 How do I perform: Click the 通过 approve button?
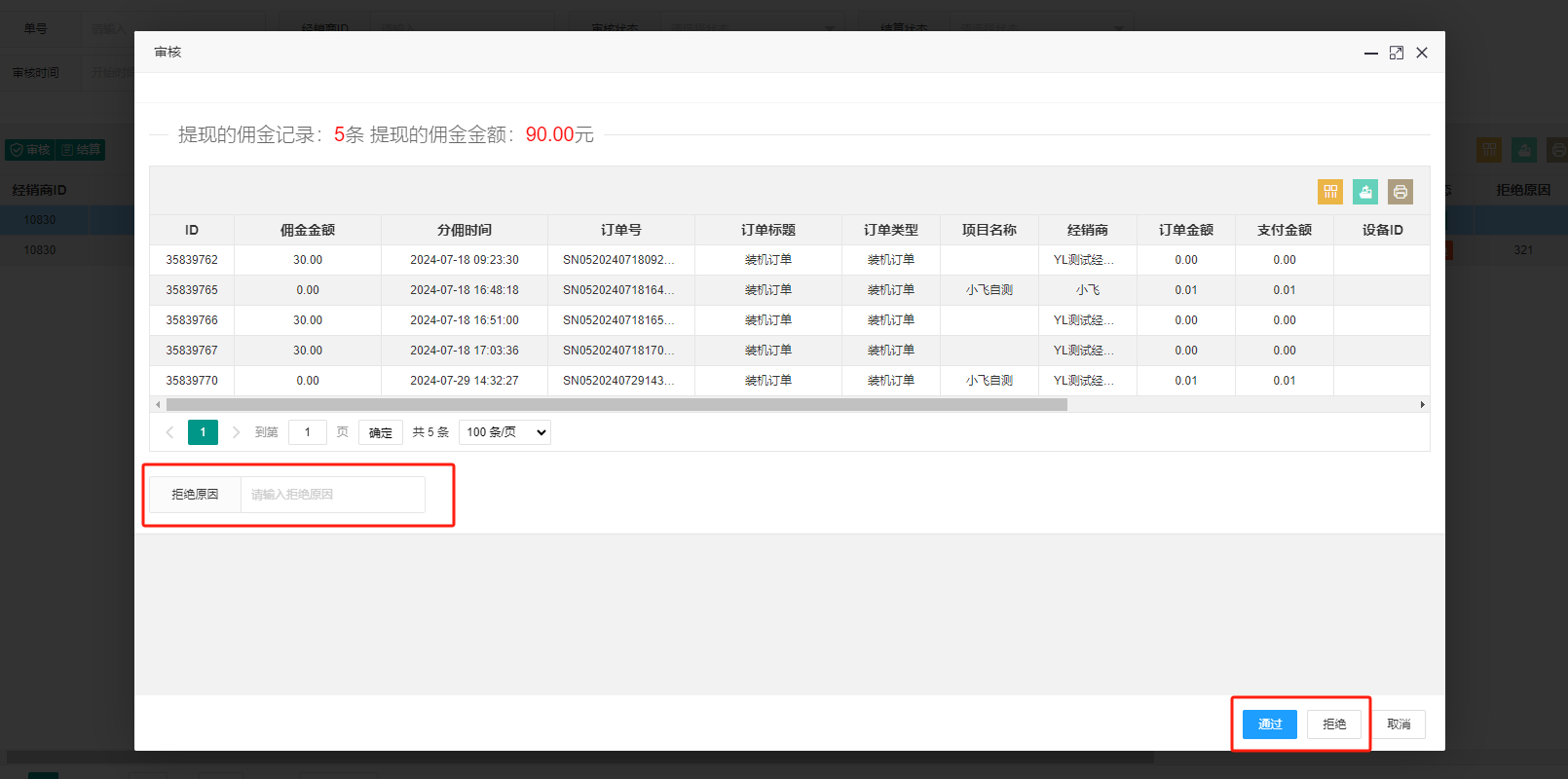tap(1270, 724)
